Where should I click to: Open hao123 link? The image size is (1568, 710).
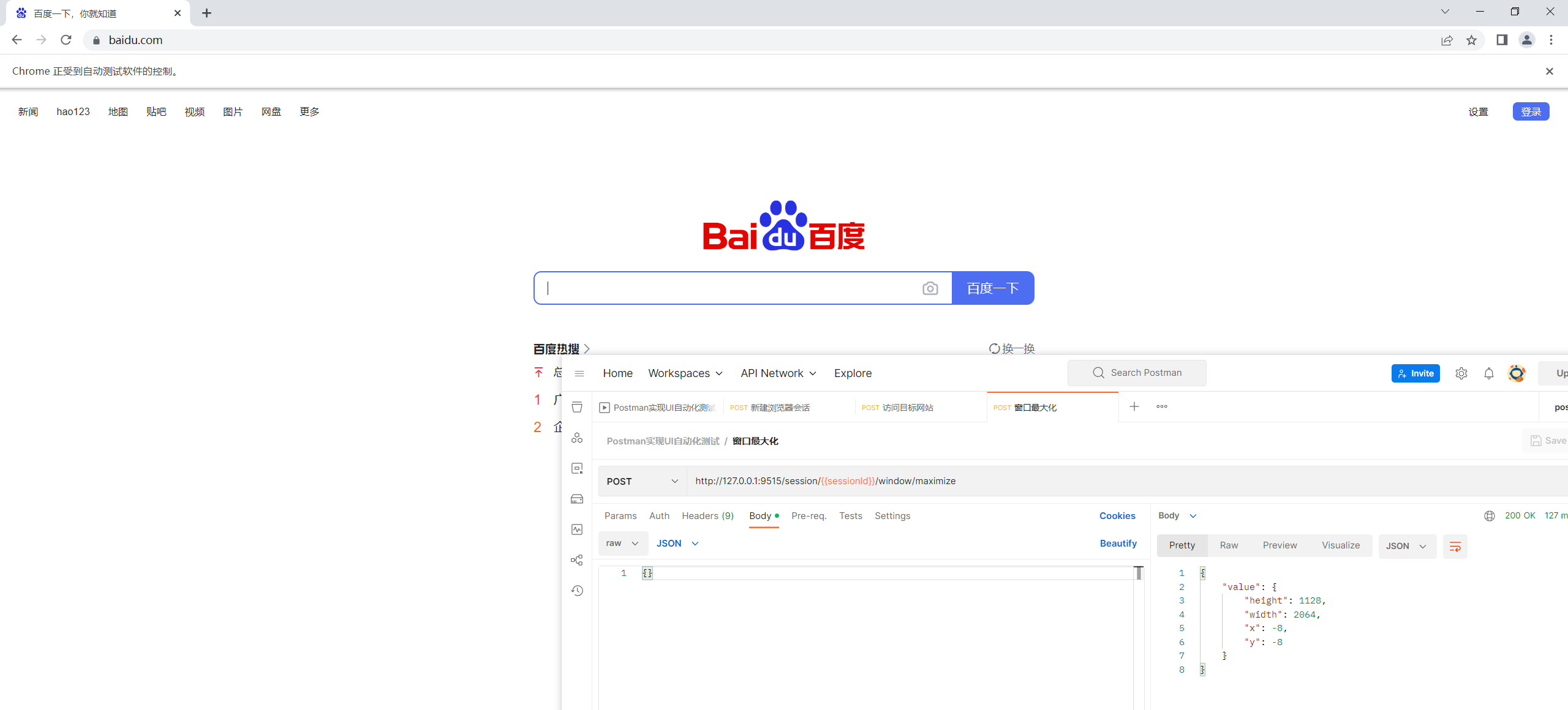pos(73,111)
